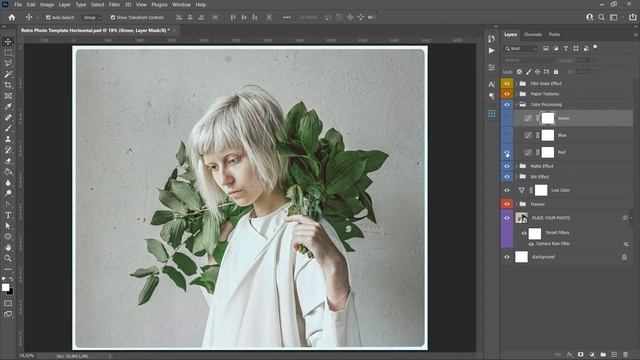
Task: Select the Hand tool
Action: (8, 247)
